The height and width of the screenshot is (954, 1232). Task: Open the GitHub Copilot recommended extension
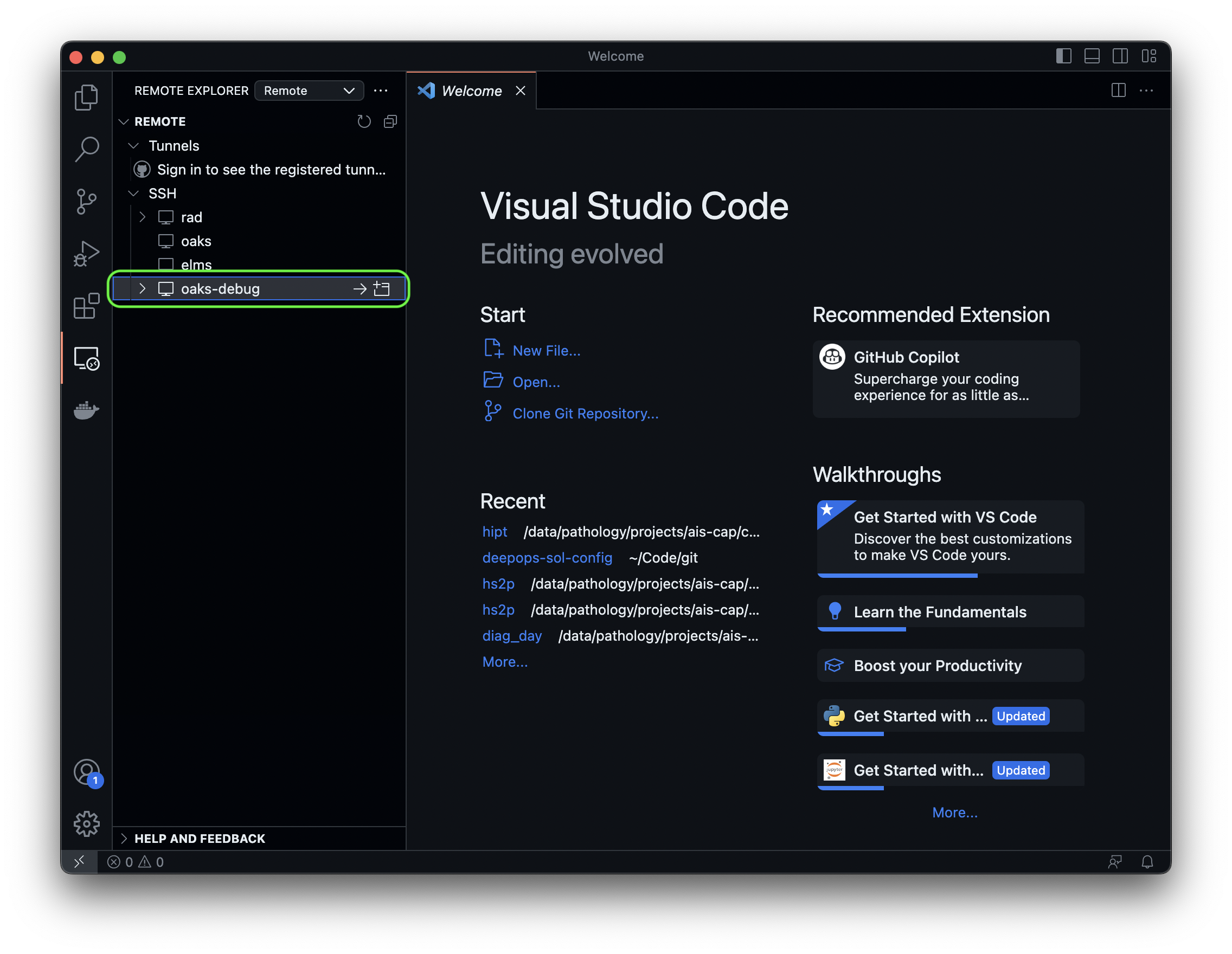click(946, 378)
